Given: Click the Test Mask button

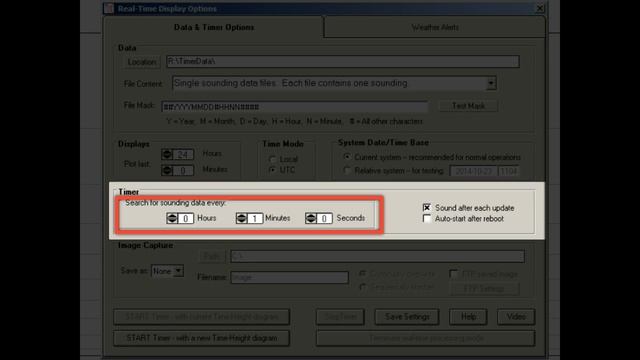Looking at the screenshot, I should (x=468, y=106).
